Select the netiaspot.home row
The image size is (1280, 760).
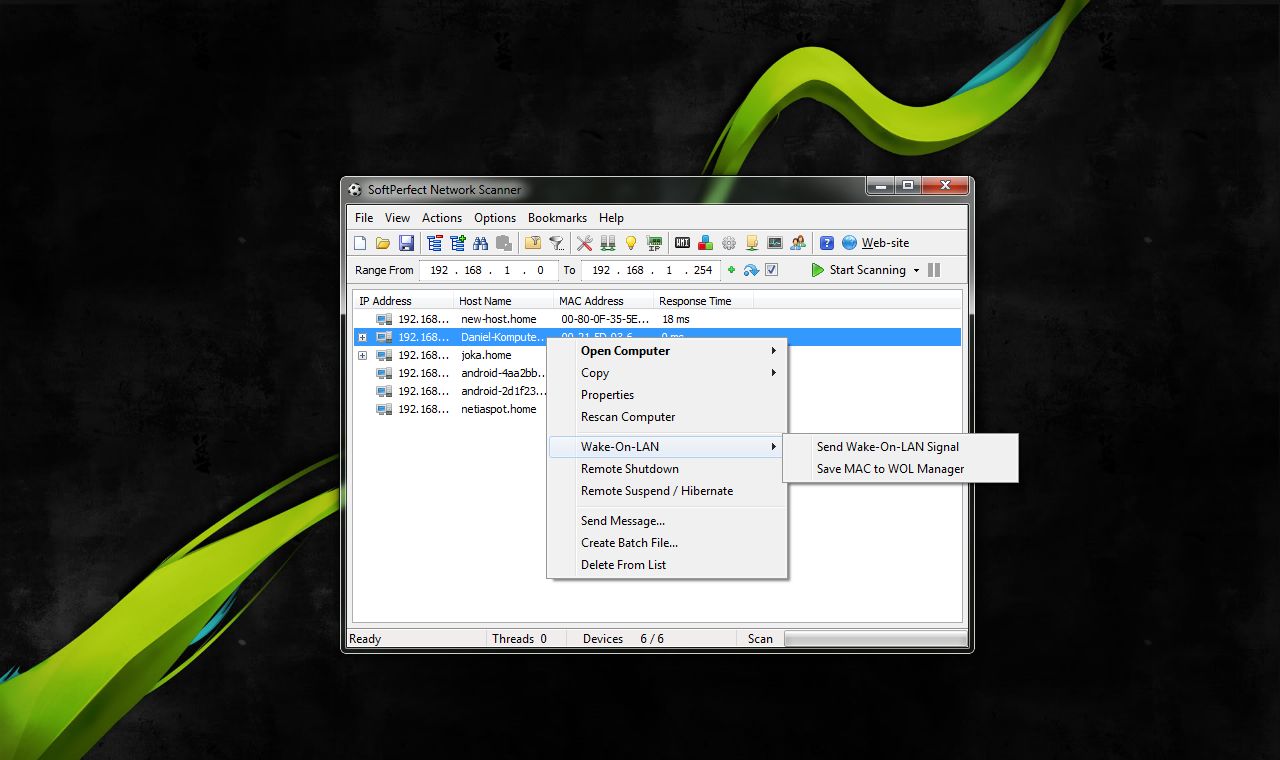click(450, 409)
